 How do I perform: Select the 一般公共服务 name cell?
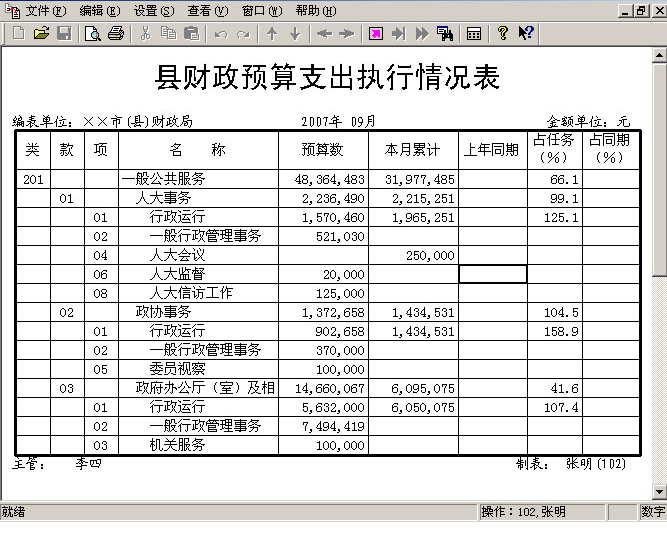tap(198, 179)
